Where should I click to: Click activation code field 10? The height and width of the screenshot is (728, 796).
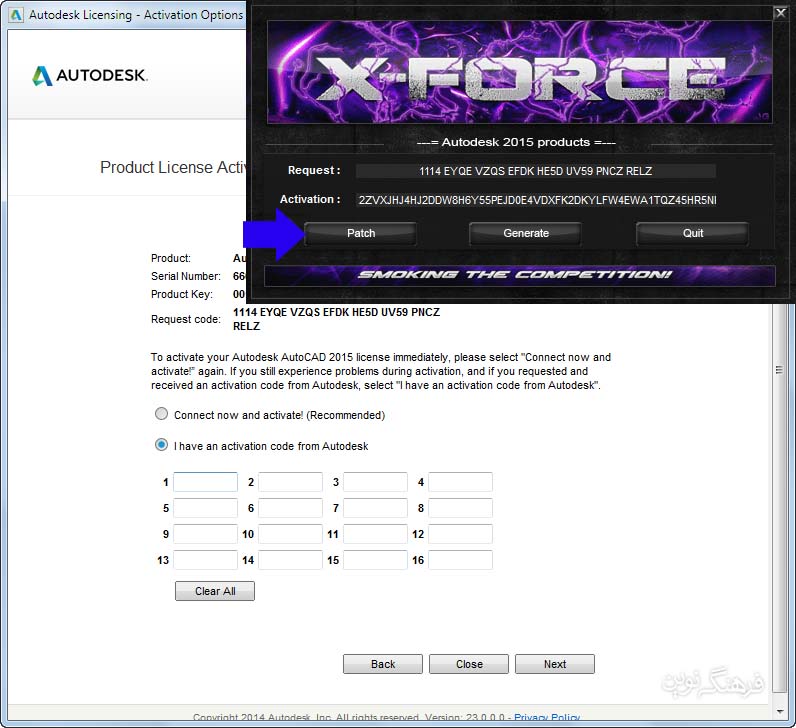pos(290,534)
